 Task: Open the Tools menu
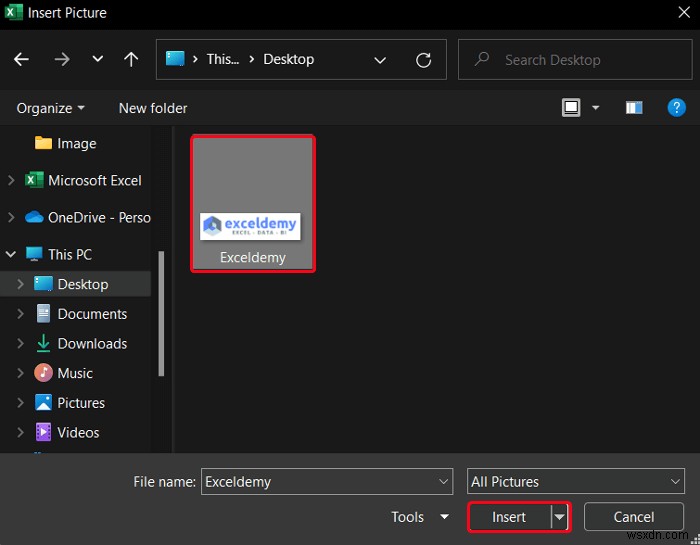419,517
